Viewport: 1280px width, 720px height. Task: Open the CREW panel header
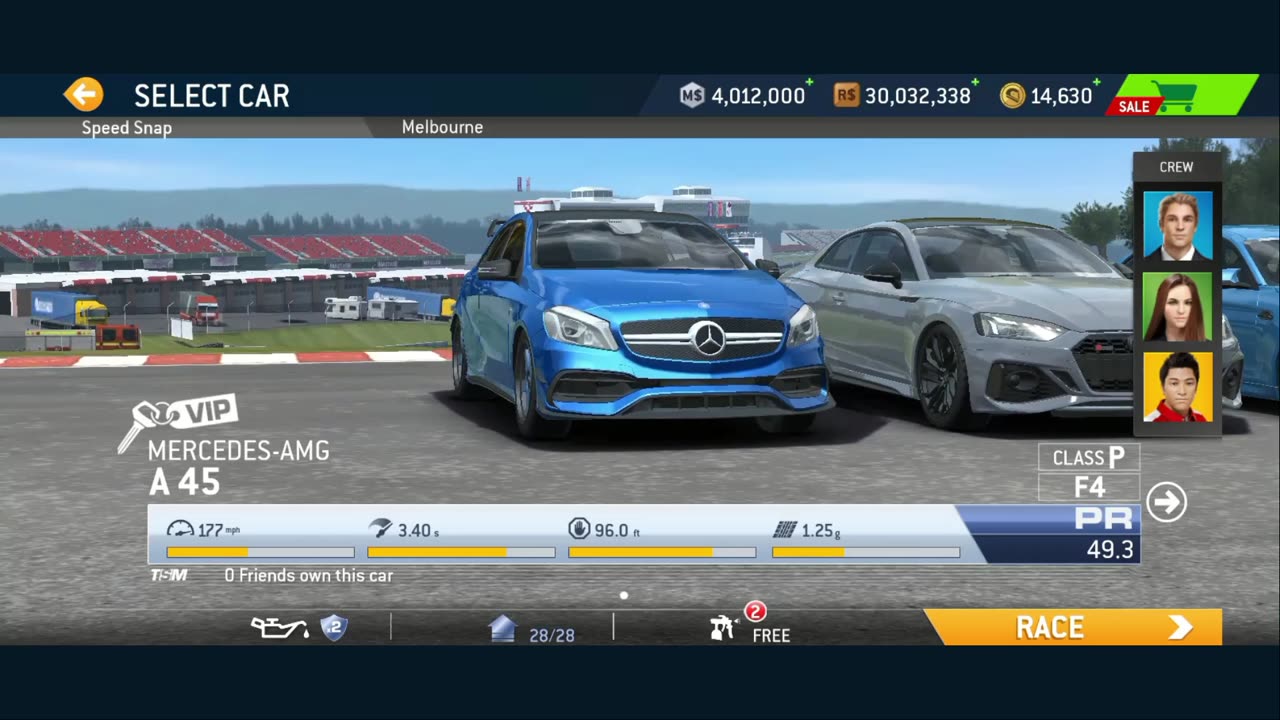coord(1177,167)
